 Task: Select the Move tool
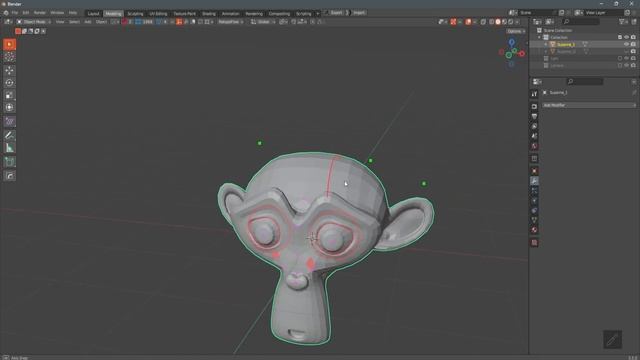click(x=9, y=71)
